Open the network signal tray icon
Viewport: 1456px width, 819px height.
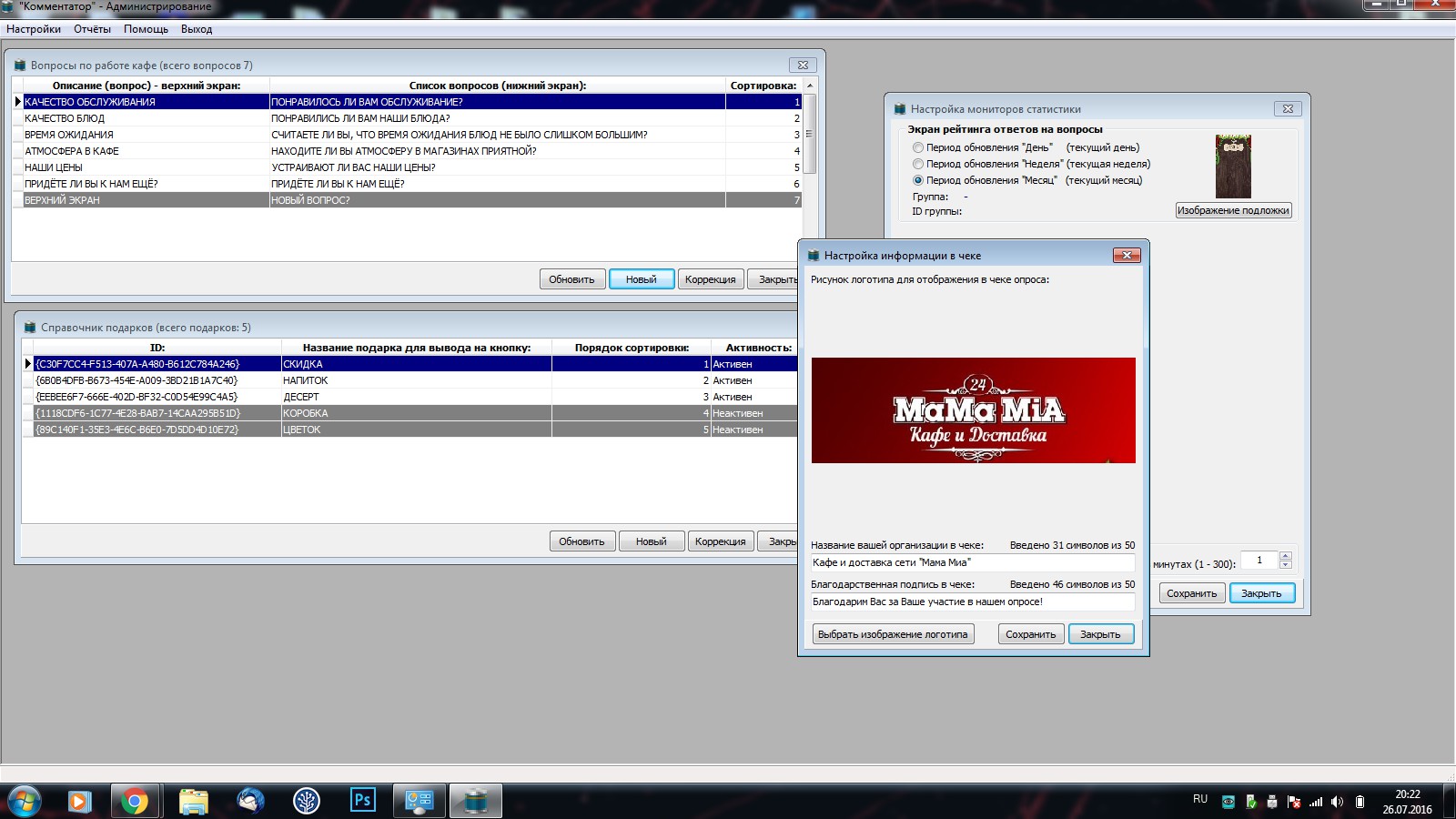(1315, 802)
